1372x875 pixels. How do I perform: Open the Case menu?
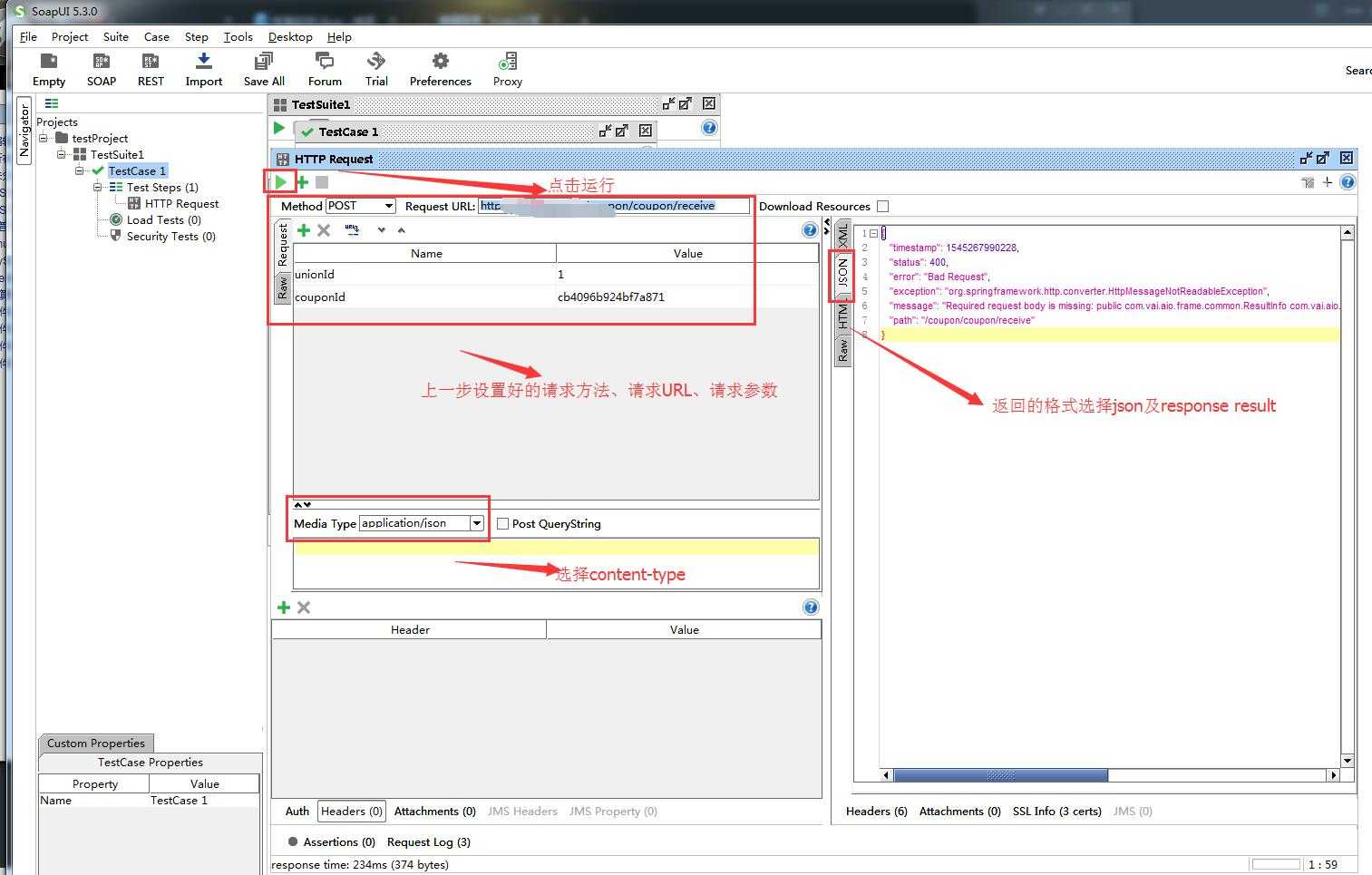pos(156,37)
